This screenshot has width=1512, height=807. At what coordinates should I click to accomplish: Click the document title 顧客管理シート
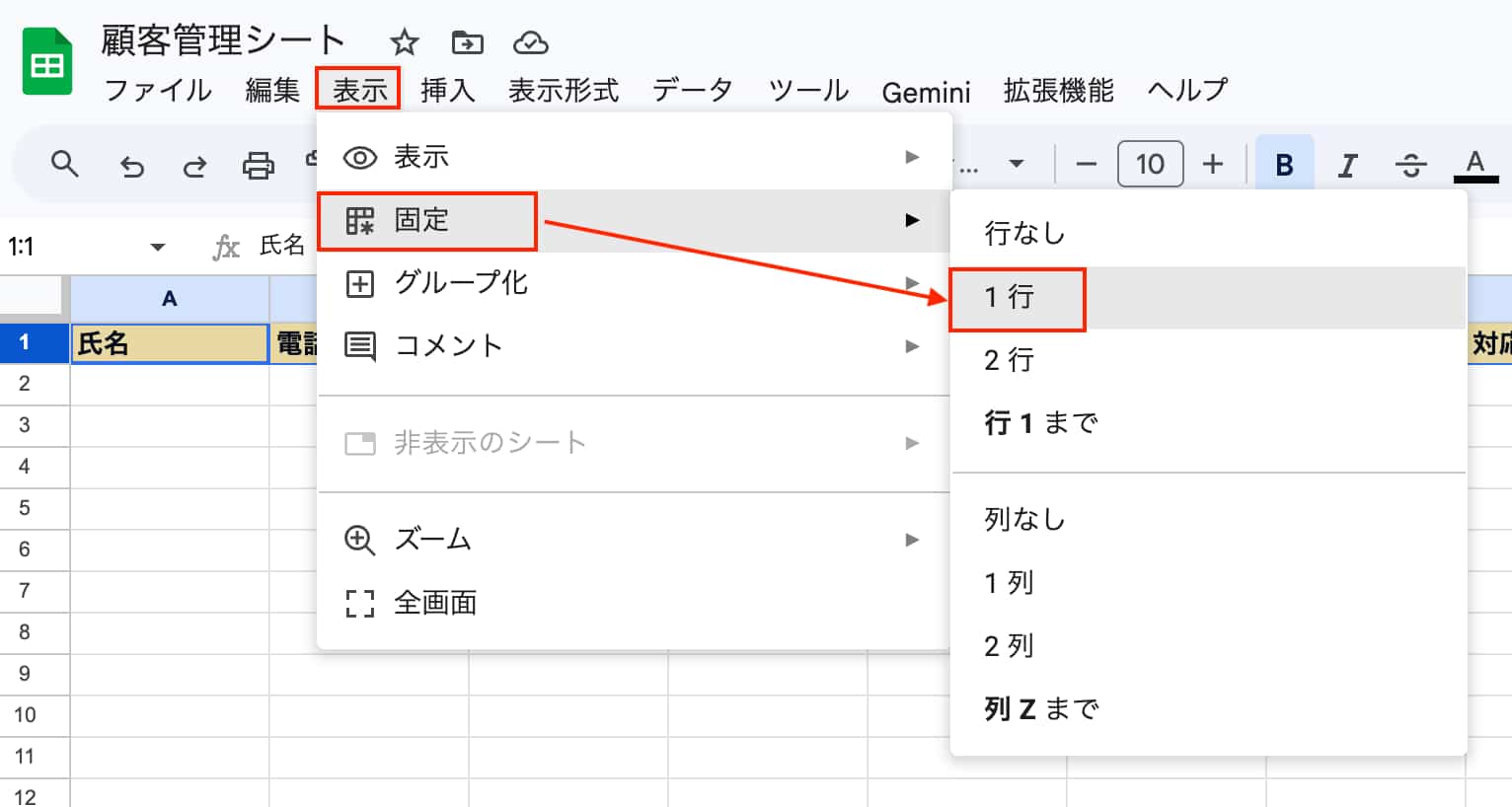pos(223,40)
